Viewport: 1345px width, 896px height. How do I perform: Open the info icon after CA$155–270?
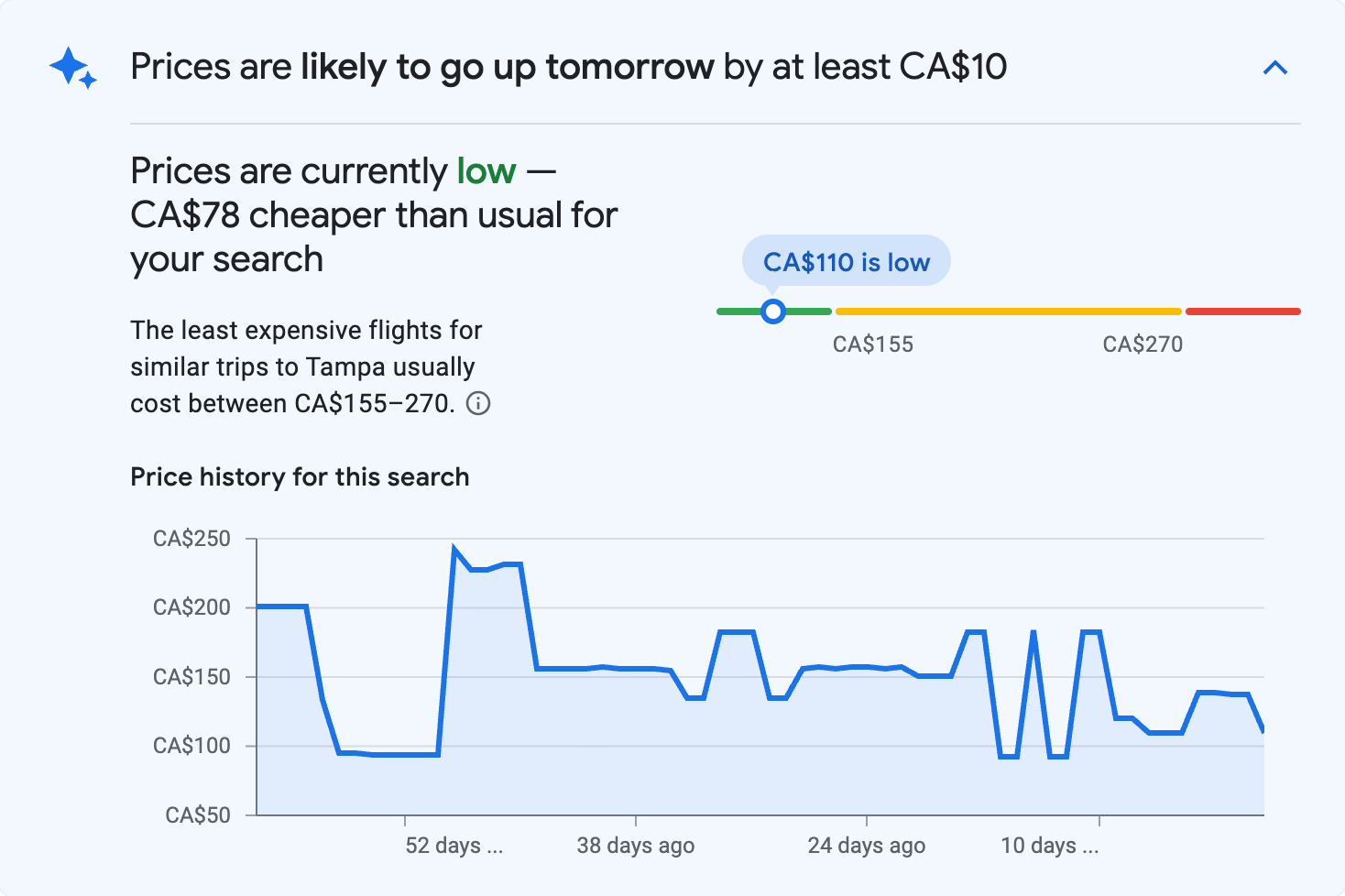[478, 403]
